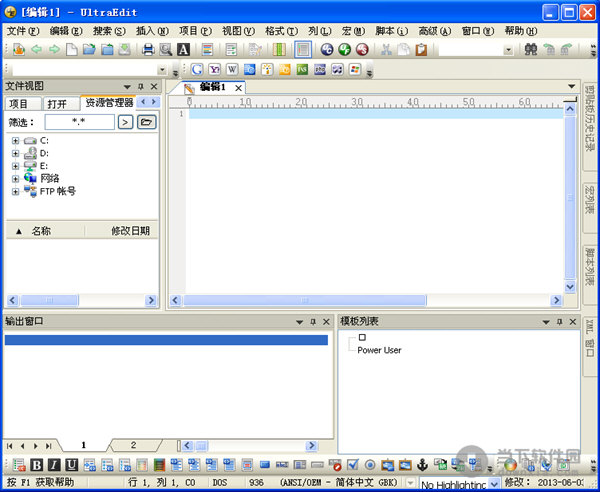Toggle the pin on the 文件视图 panel
600x492 pixels.
[140, 87]
